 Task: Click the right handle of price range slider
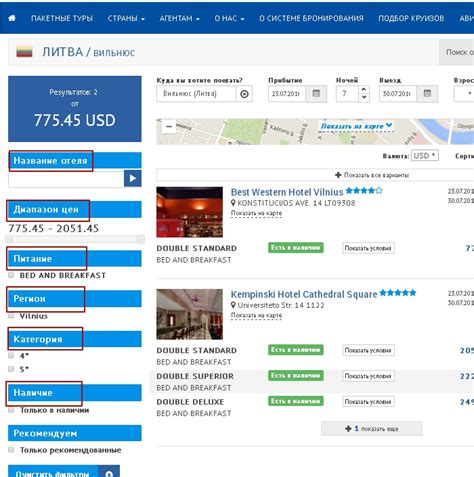[x=141, y=239]
